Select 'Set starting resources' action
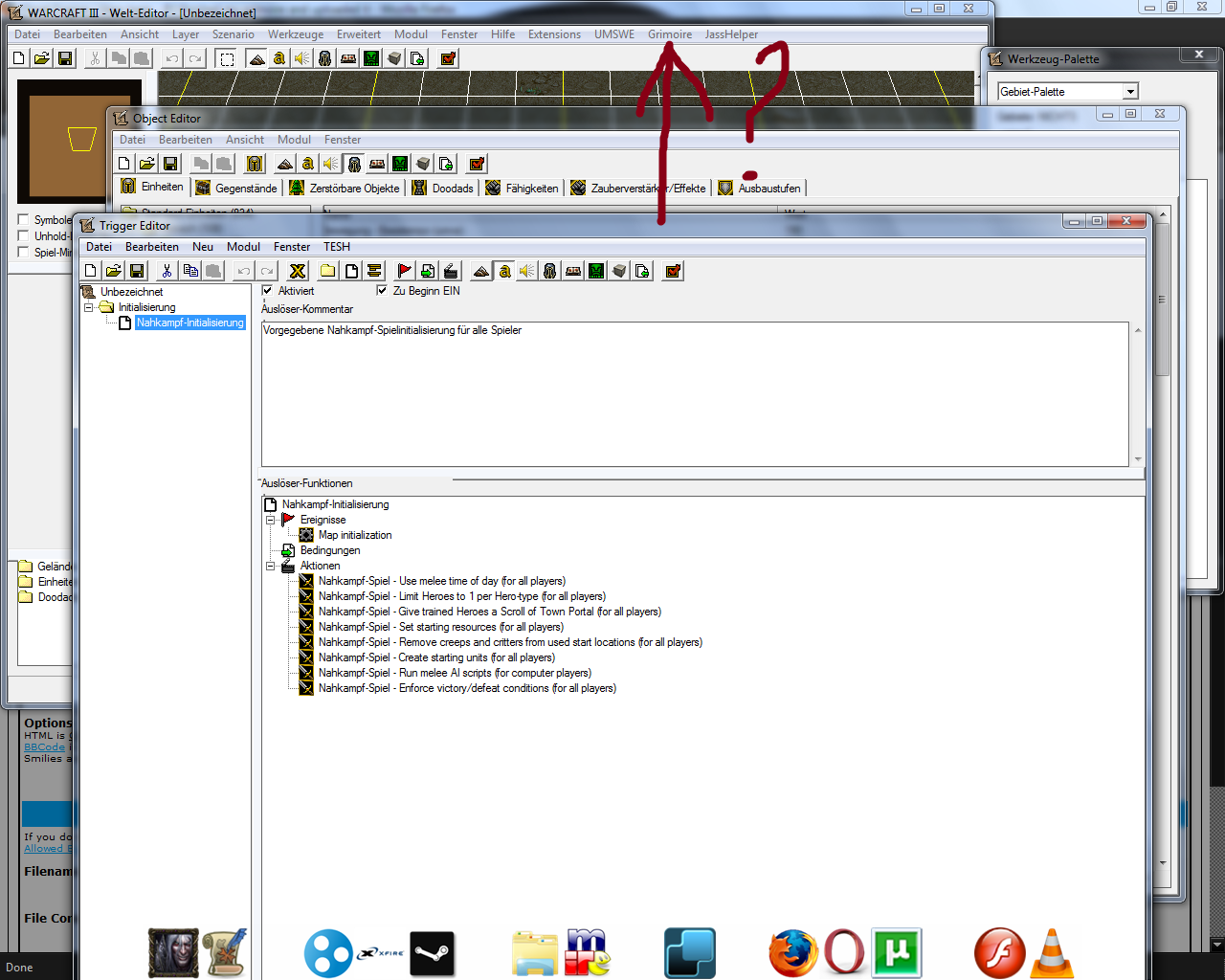Screen dimensions: 1225x980 point(441,627)
